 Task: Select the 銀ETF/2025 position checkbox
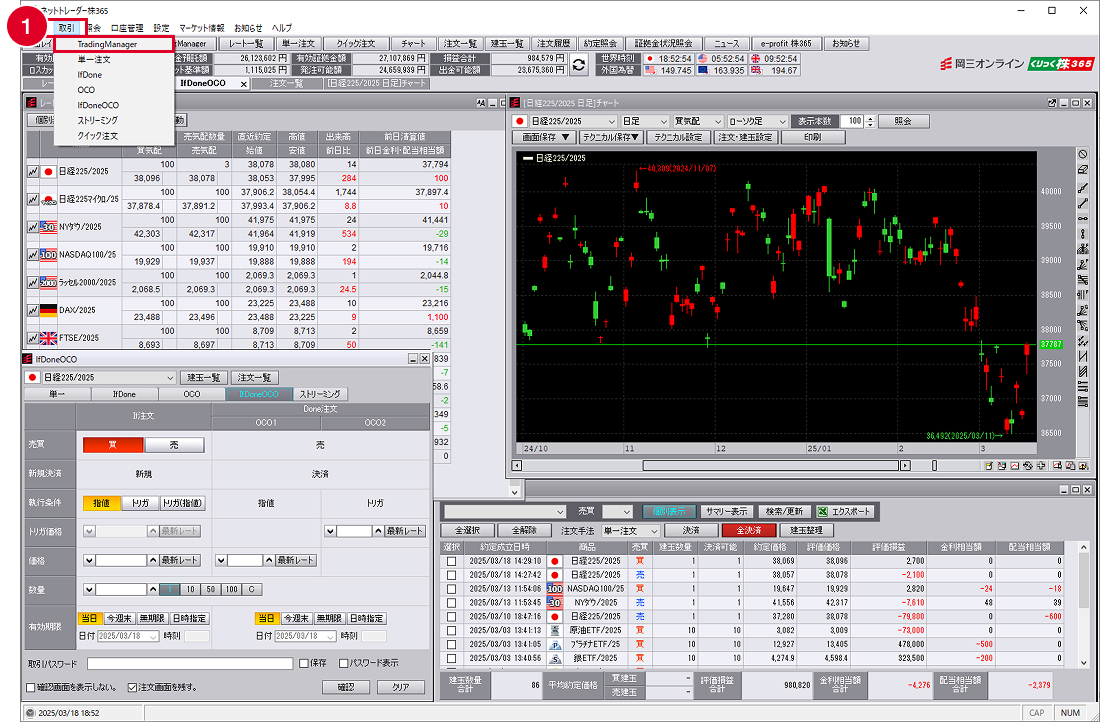(451, 658)
